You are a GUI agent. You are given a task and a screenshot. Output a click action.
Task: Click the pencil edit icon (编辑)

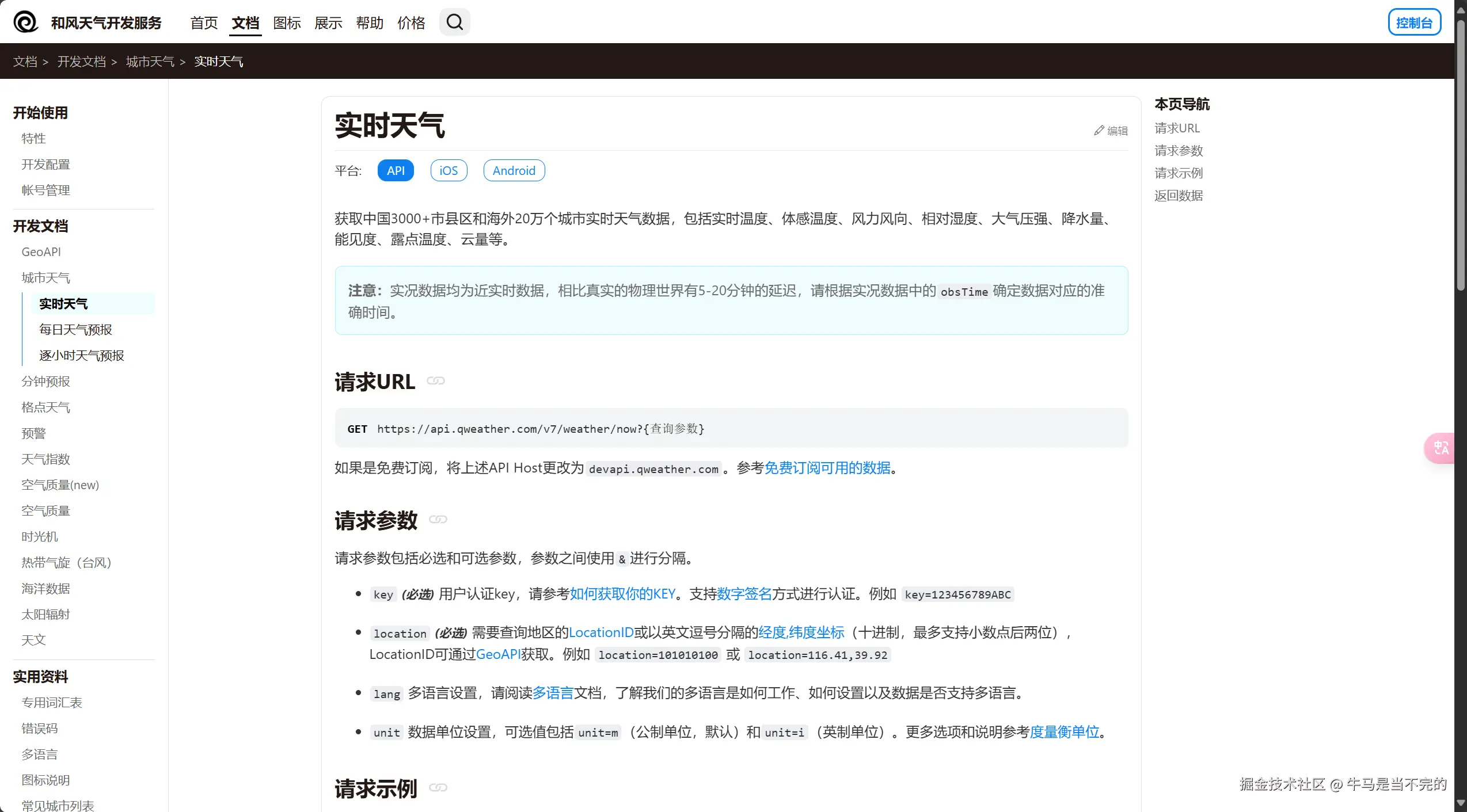tap(1099, 131)
